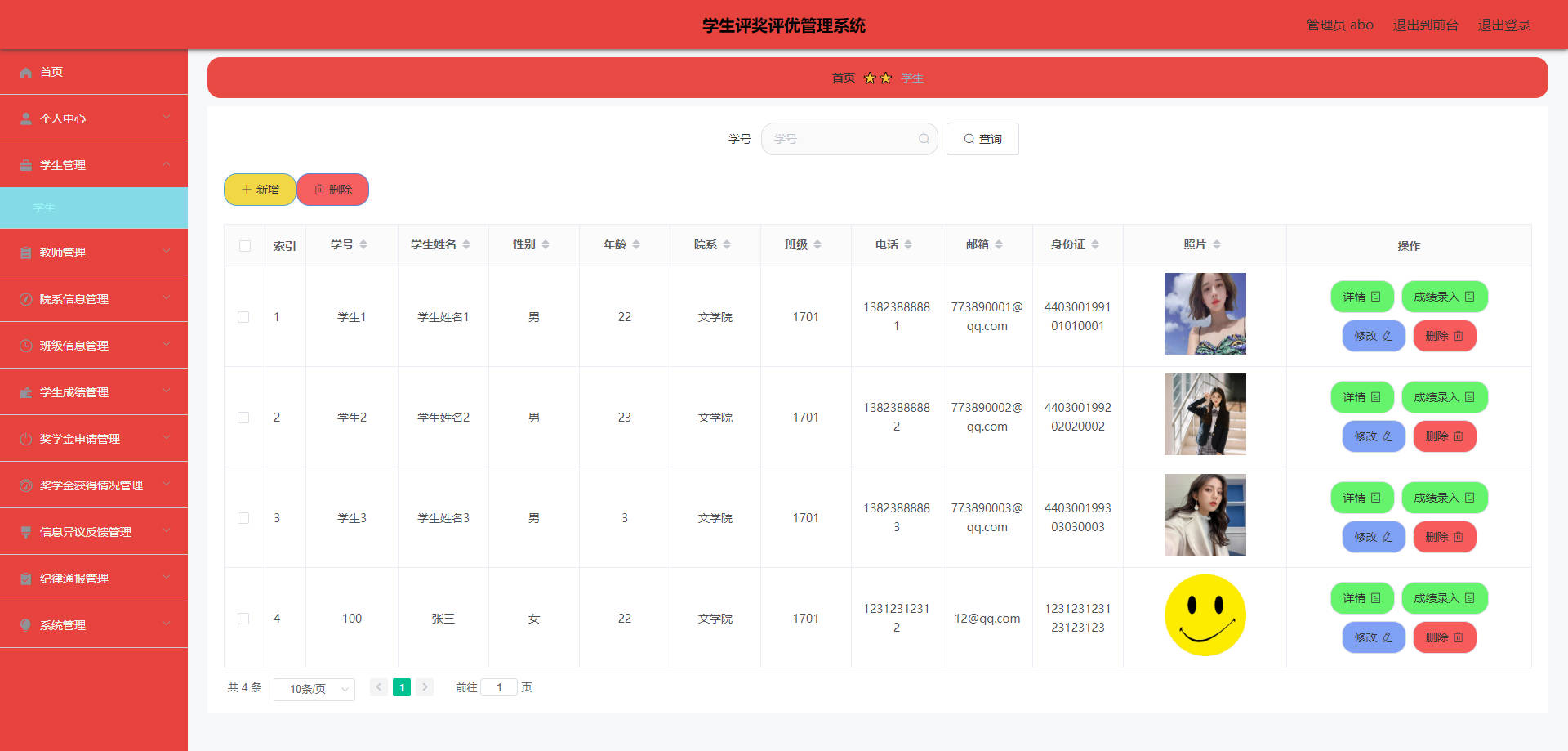Image resolution: width=1568 pixels, height=751 pixels.
Task: Click the checklist icon beside 纪律通报管理
Action: click(x=26, y=579)
